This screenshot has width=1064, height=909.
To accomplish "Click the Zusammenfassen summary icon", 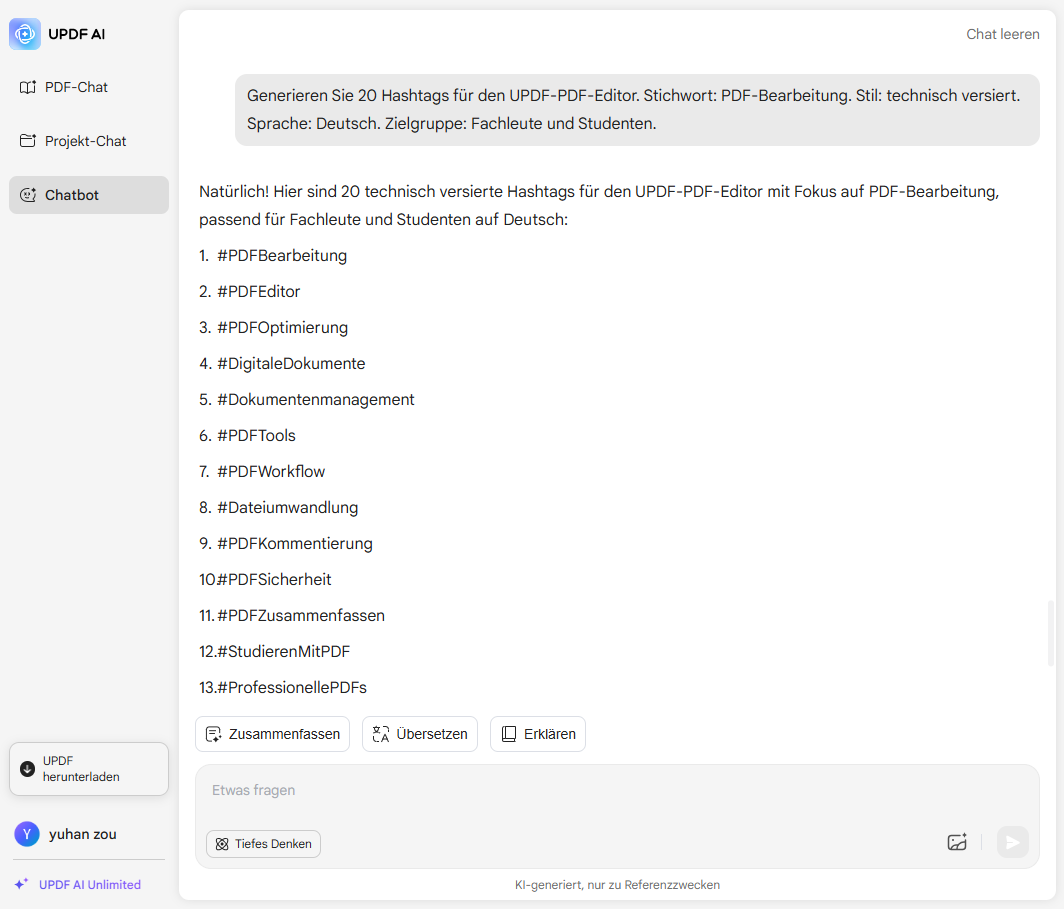I will coord(213,734).
